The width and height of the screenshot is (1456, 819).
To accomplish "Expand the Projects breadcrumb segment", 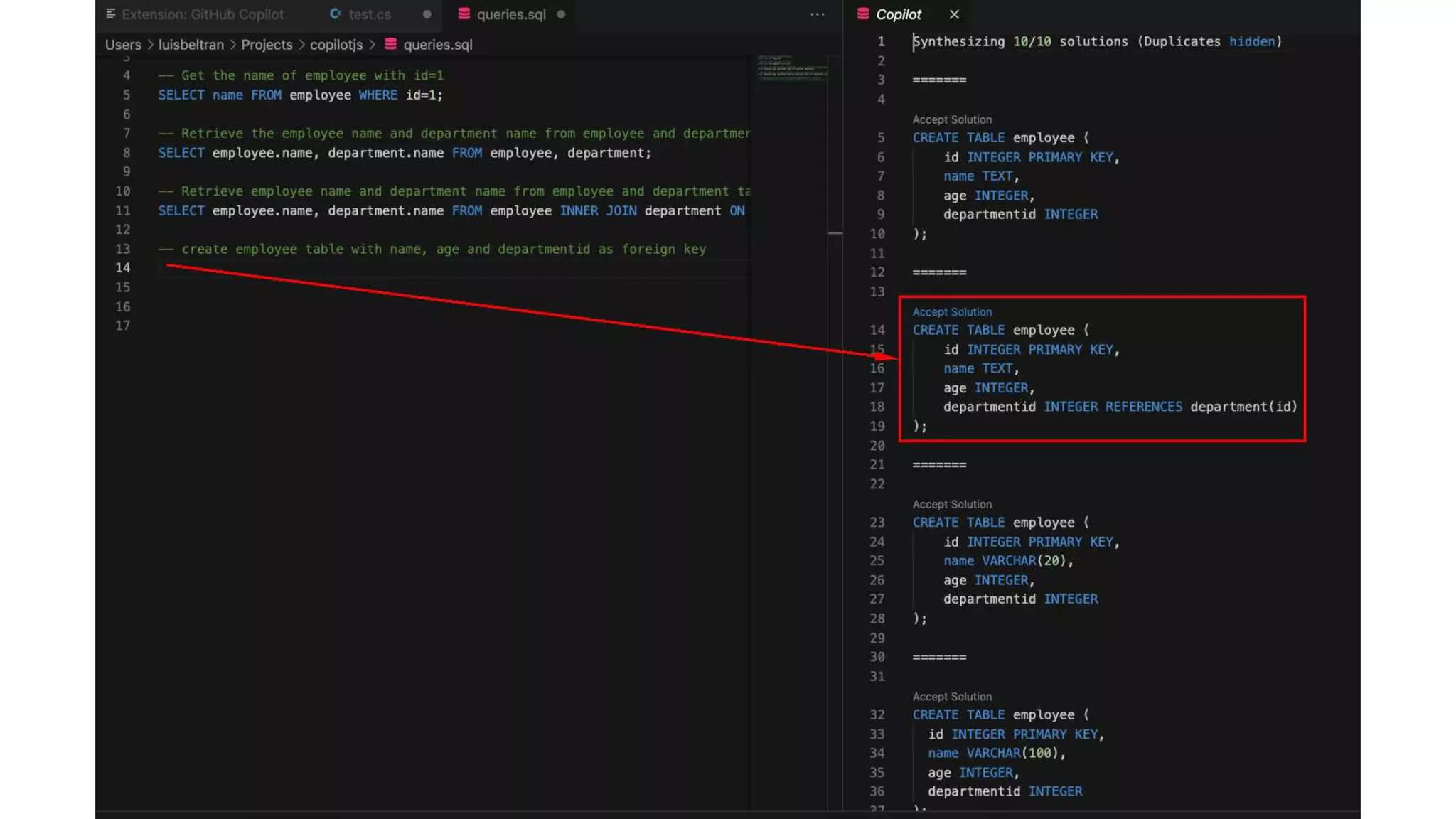I will pyautogui.click(x=267, y=44).
